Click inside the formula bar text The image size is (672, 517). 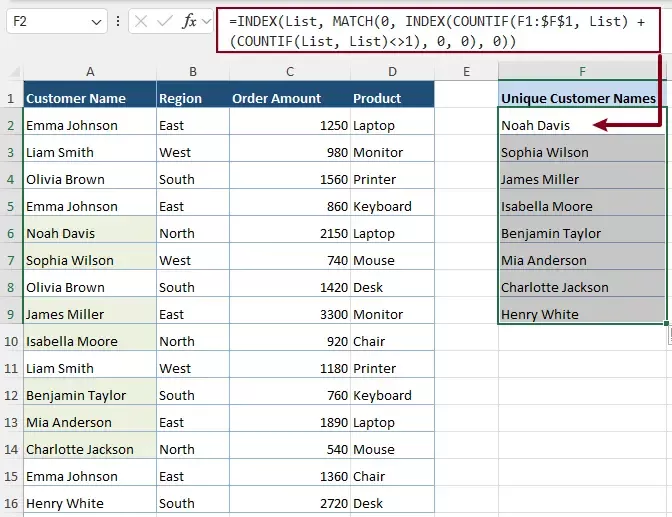[438, 30]
